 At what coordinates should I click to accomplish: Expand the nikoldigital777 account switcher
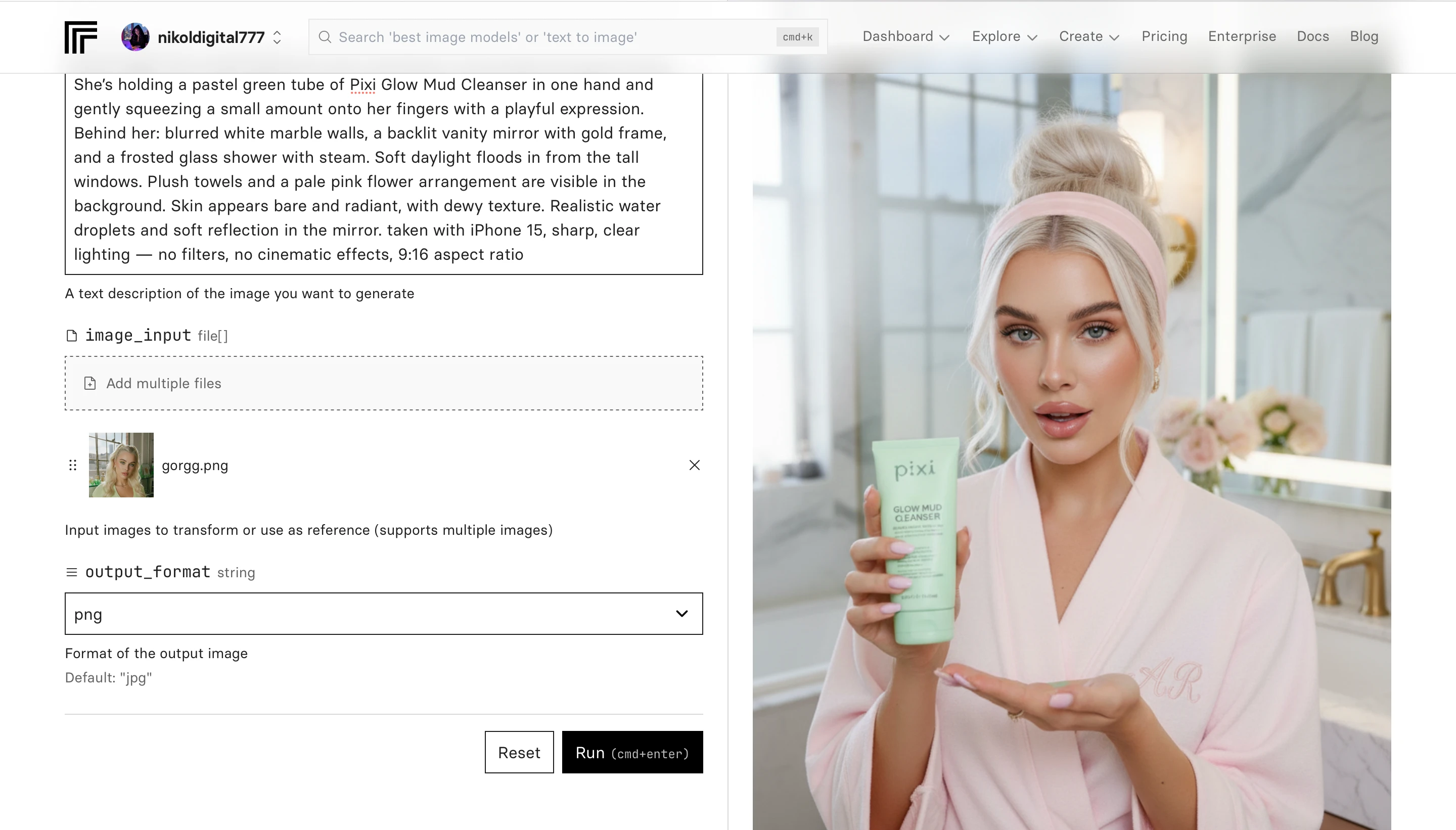pos(277,37)
